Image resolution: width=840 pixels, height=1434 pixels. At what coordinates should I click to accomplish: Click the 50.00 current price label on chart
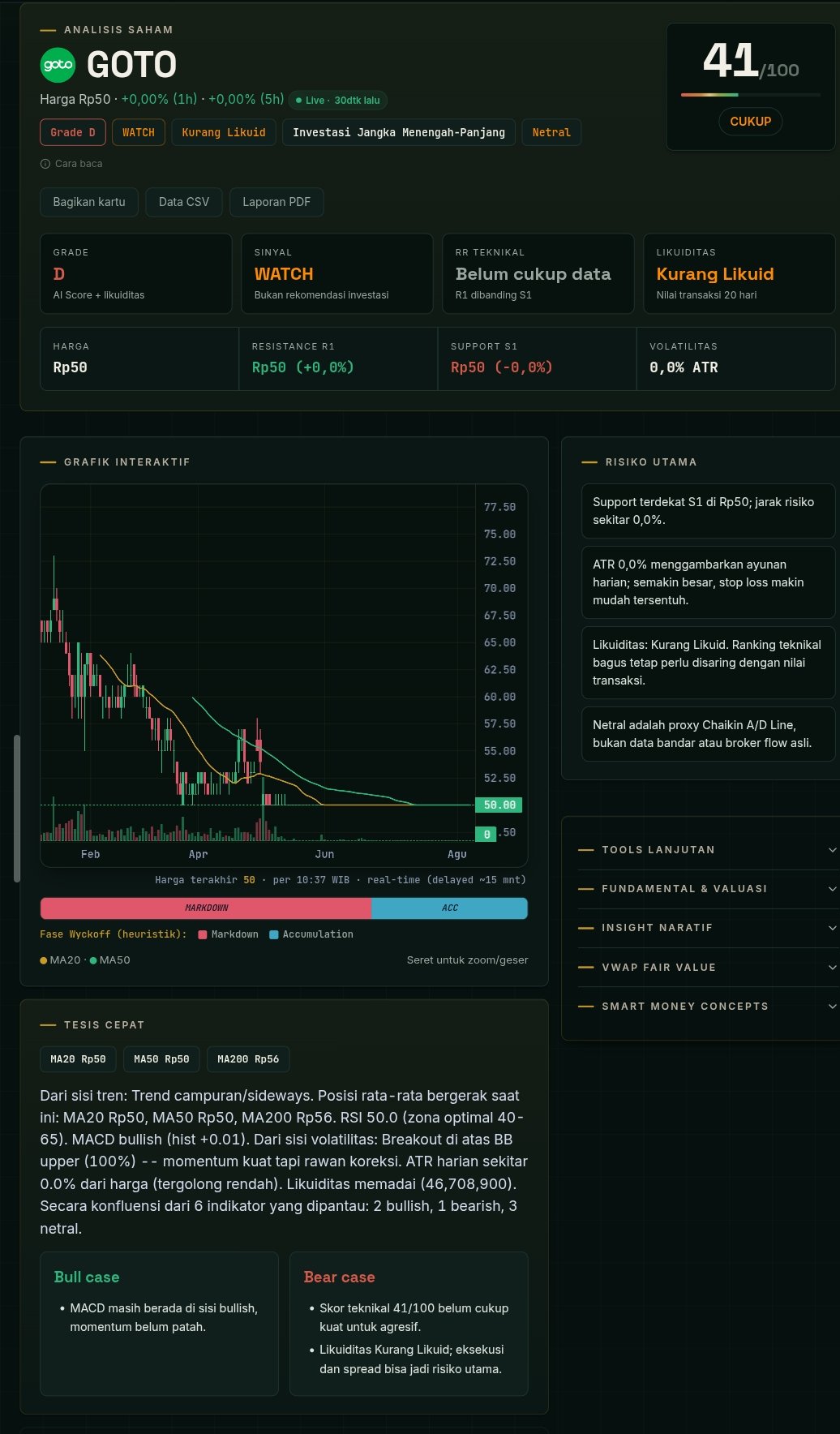tap(499, 805)
